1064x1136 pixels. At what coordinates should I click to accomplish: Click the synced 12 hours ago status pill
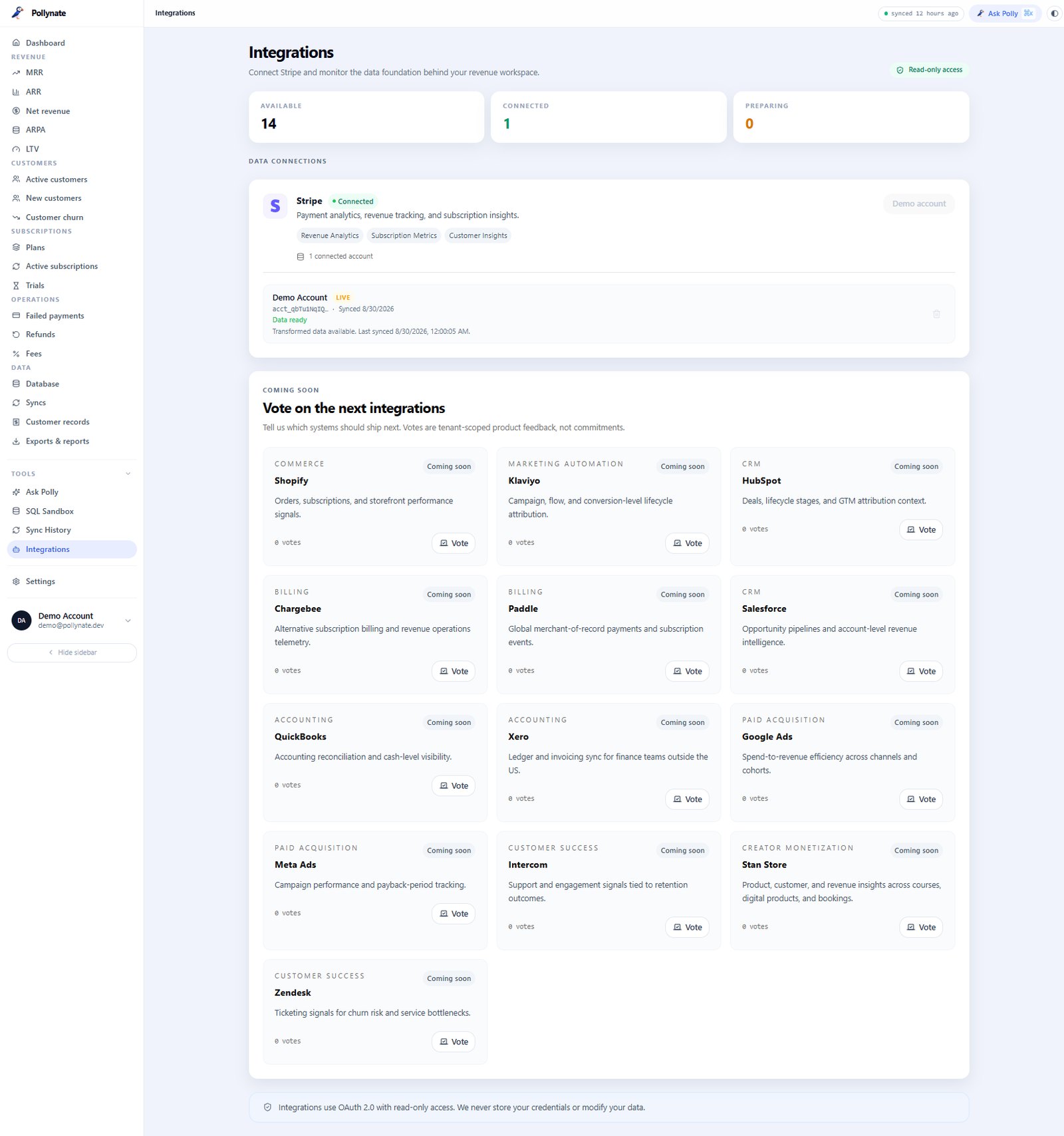point(921,13)
